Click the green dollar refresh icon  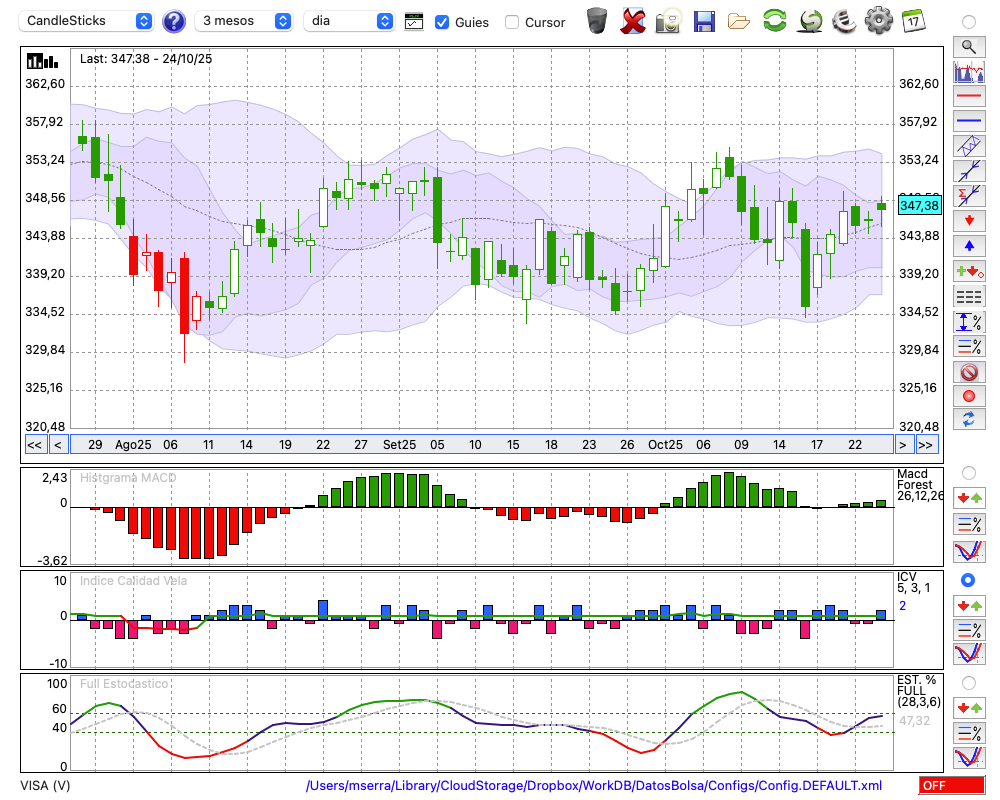(x=810, y=20)
